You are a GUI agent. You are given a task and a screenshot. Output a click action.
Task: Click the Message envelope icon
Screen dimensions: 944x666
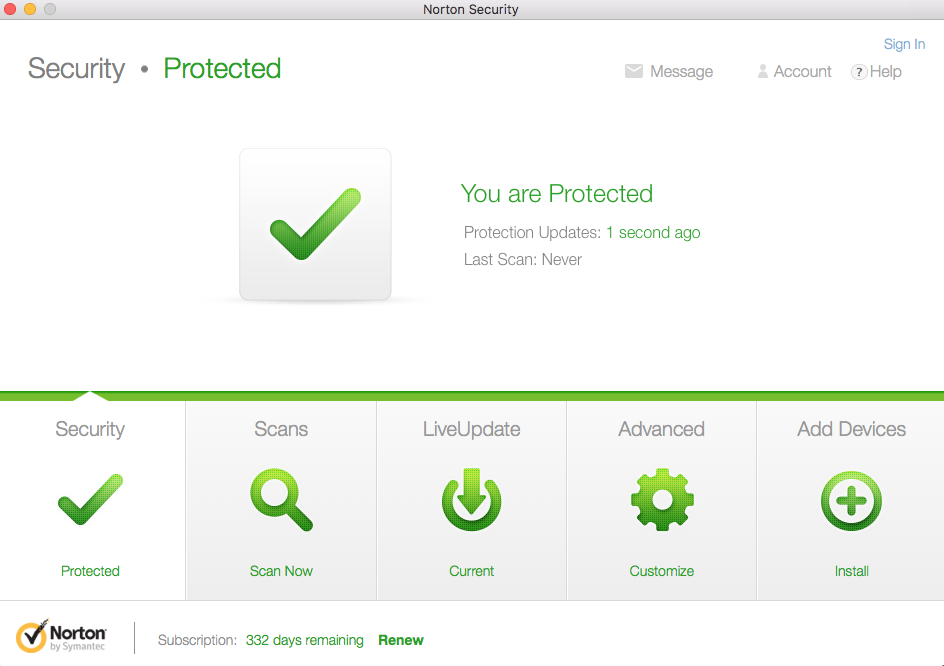634,72
